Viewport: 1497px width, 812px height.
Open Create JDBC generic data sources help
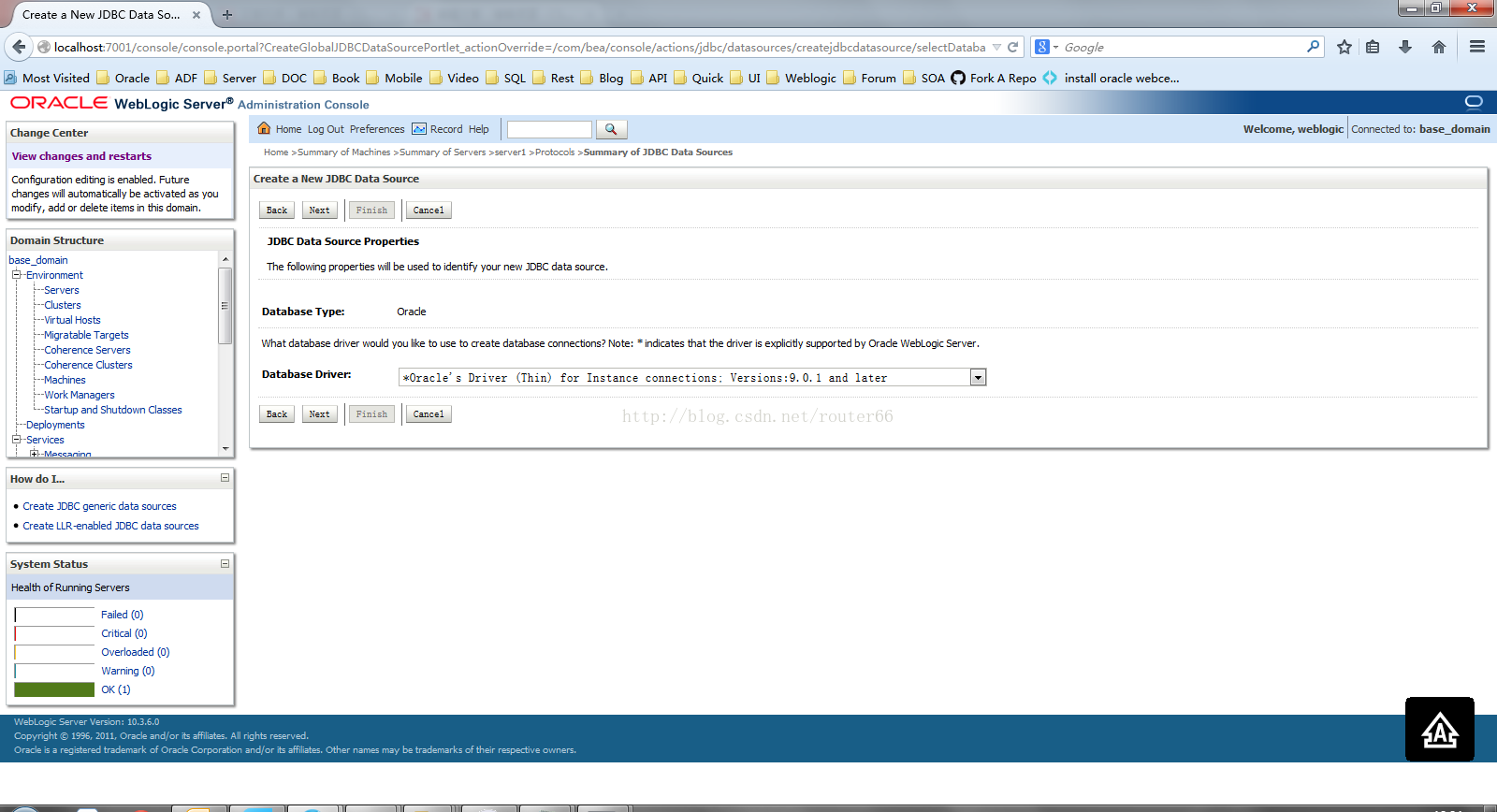99,506
